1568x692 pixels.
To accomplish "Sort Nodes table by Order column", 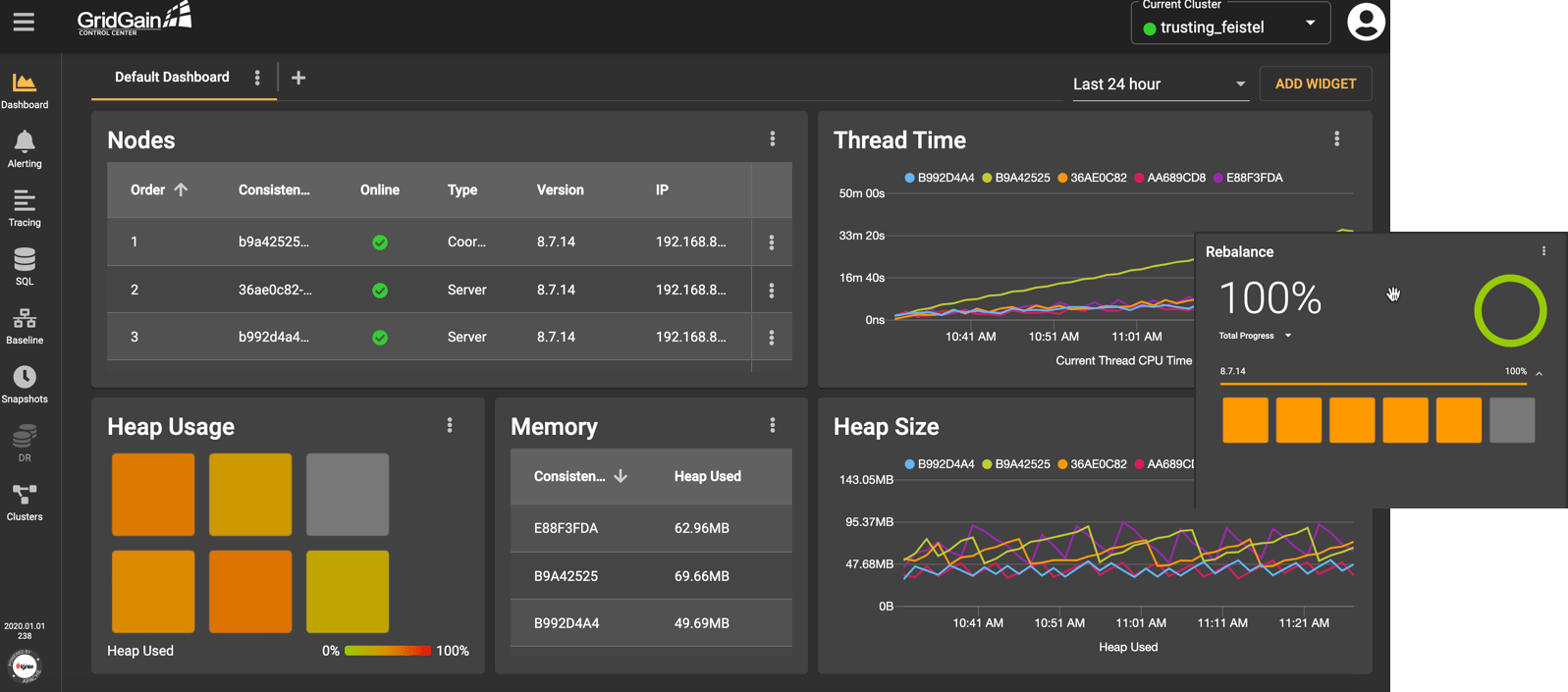I will pos(157,190).
